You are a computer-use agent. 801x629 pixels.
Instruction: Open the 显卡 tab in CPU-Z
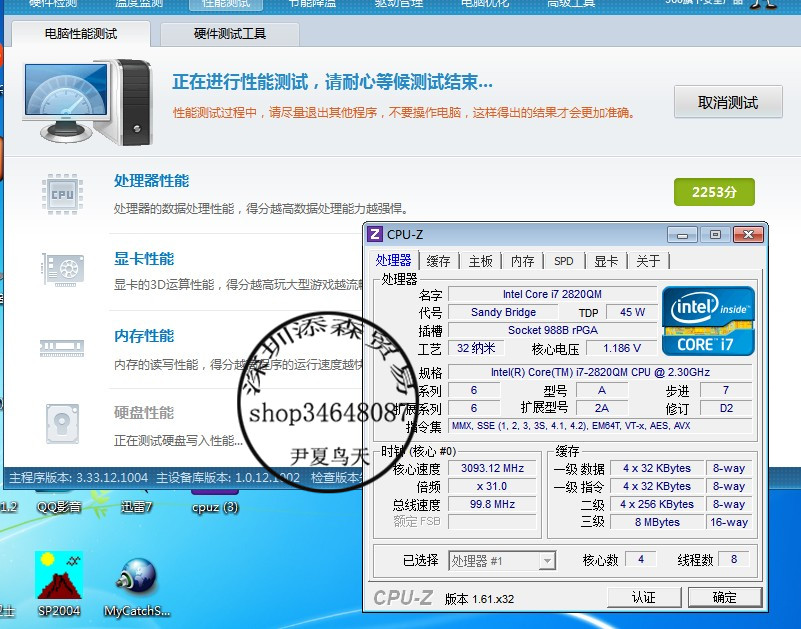click(606, 261)
